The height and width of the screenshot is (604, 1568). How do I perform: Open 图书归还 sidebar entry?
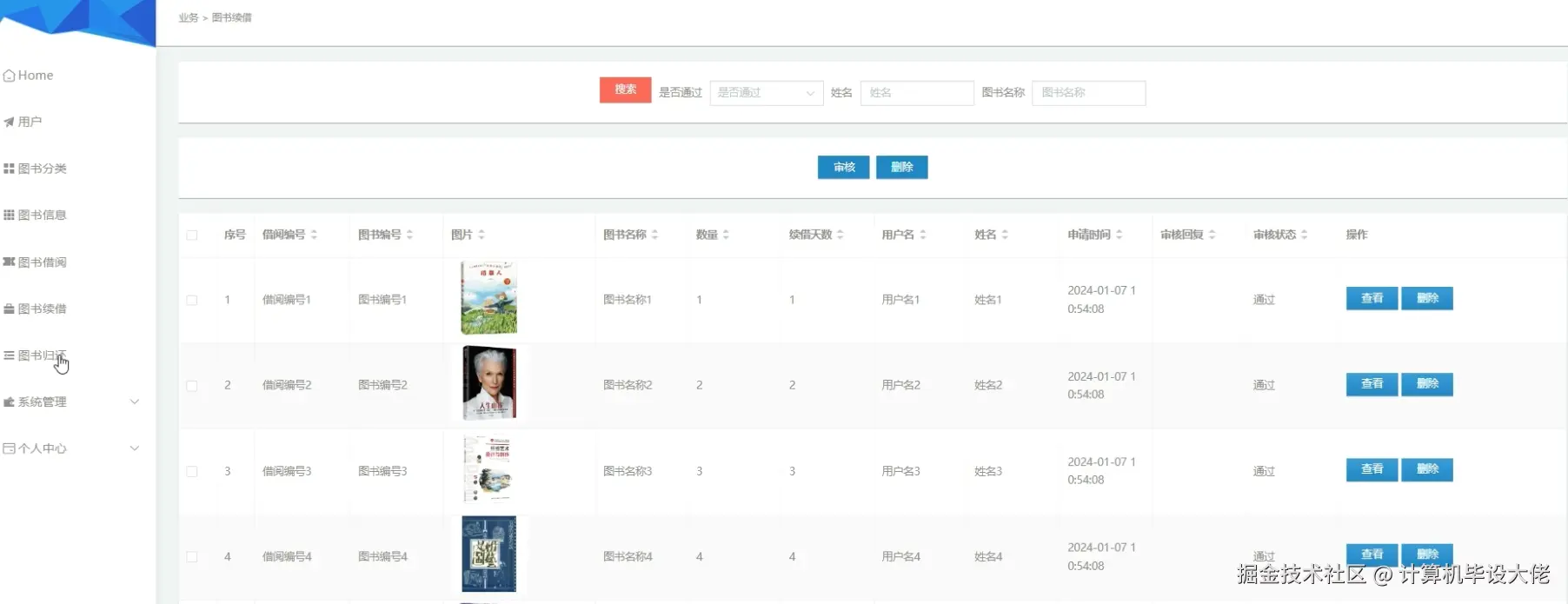point(36,355)
